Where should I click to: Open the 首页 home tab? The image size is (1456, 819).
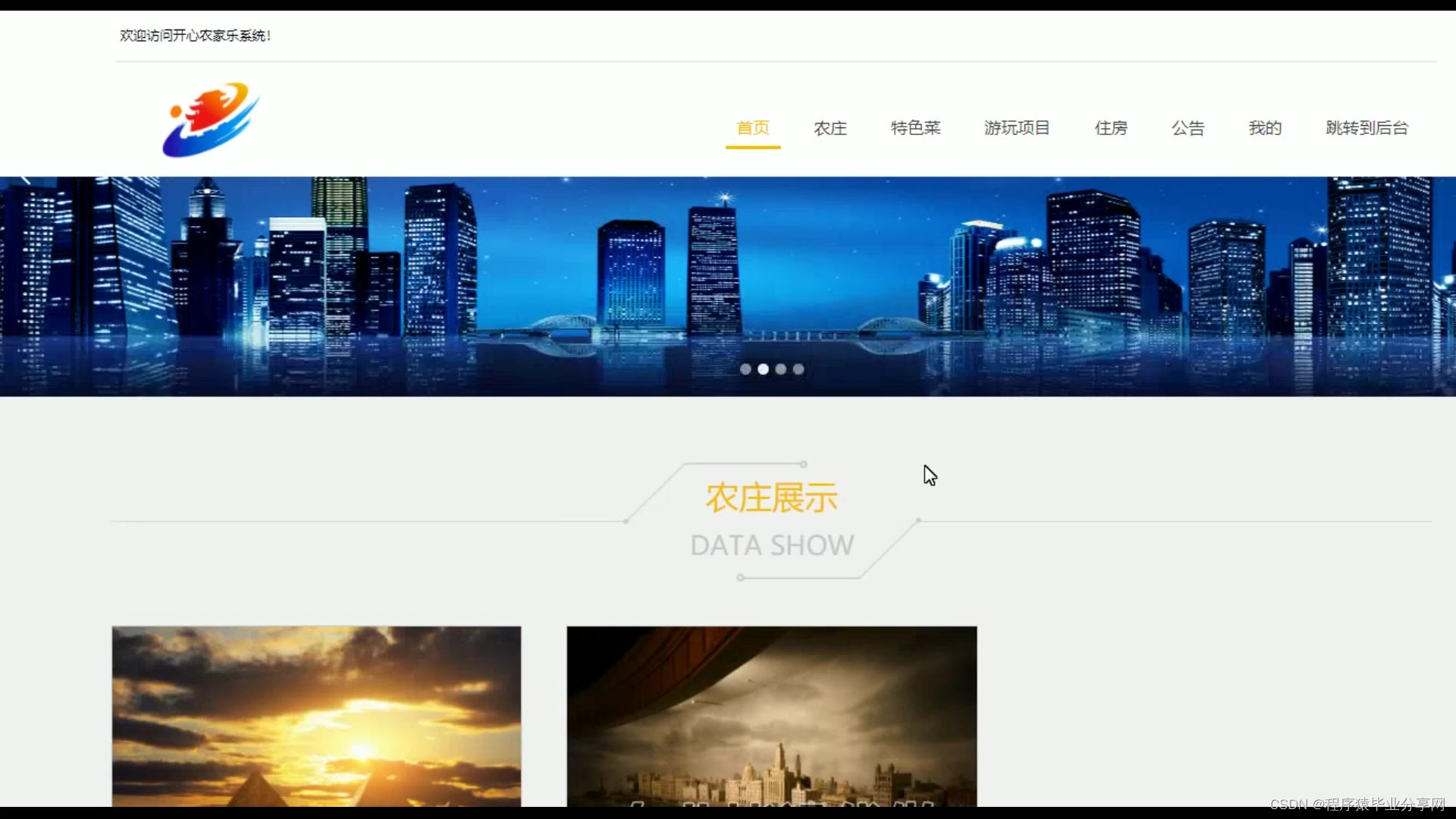point(752,128)
